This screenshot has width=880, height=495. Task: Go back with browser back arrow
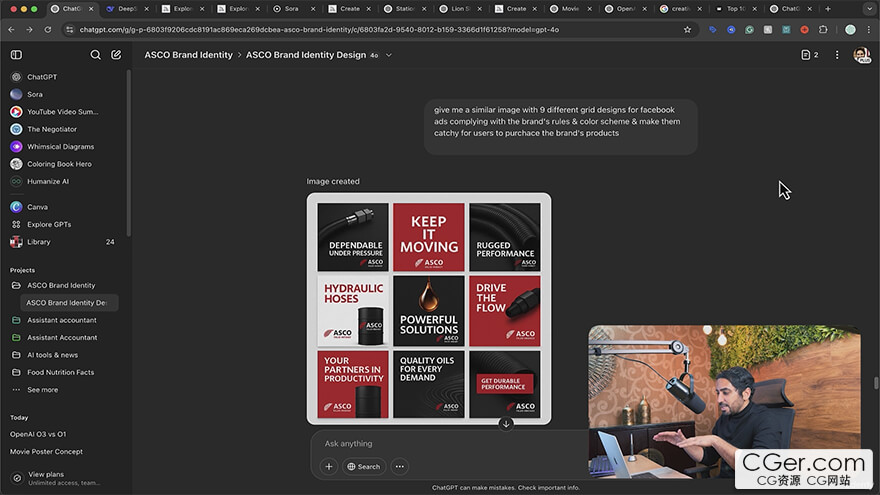click(12, 30)
